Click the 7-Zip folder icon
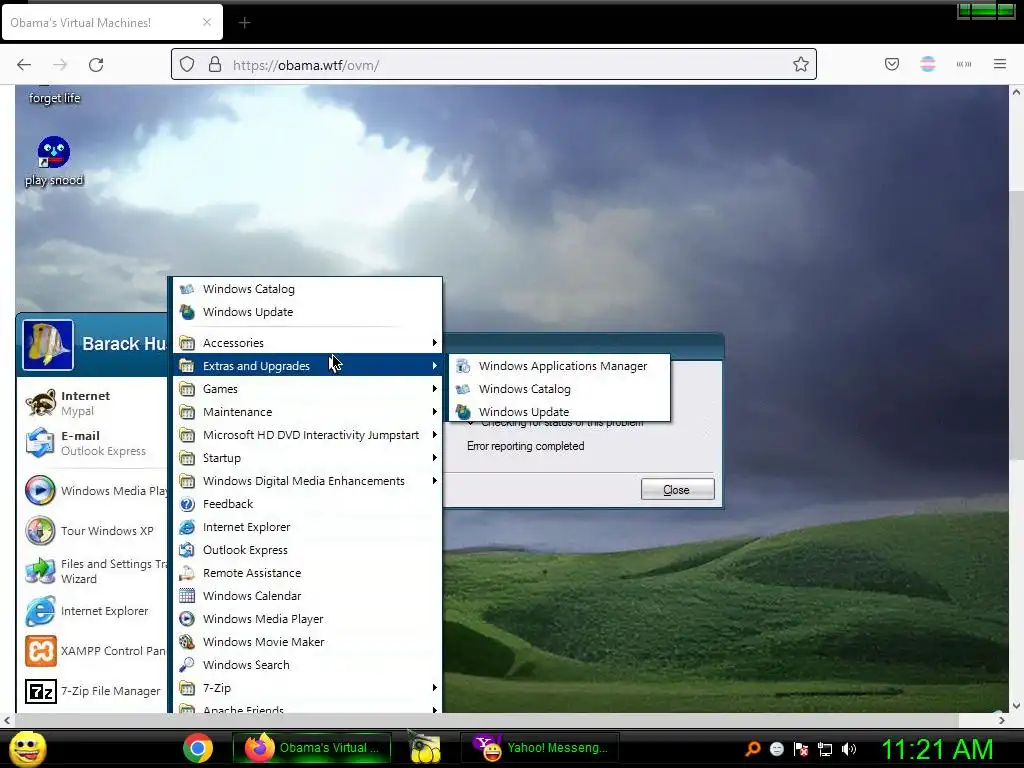The image size is (1024, 768). [x=187, y=688]
